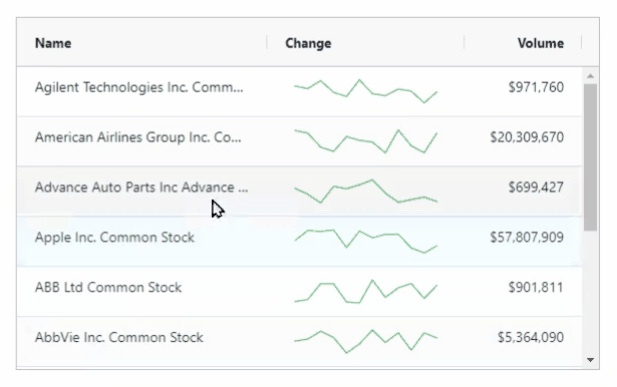Viewport: 617px width, 387px height.
Task: Click the $20,309,670 volume cell
Action: click(x=527, y=137)
